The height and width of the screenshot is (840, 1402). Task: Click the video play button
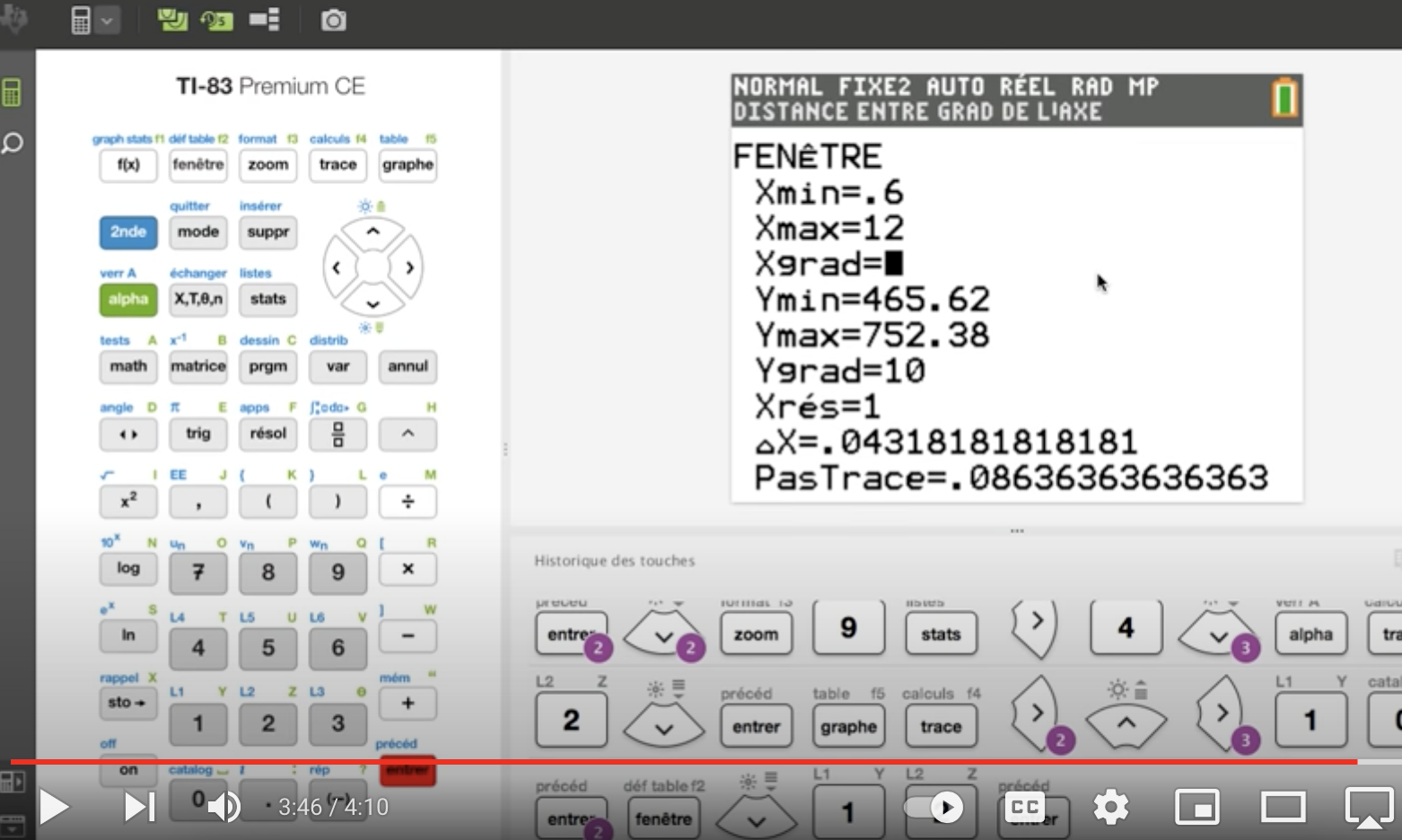click(54, 807)
